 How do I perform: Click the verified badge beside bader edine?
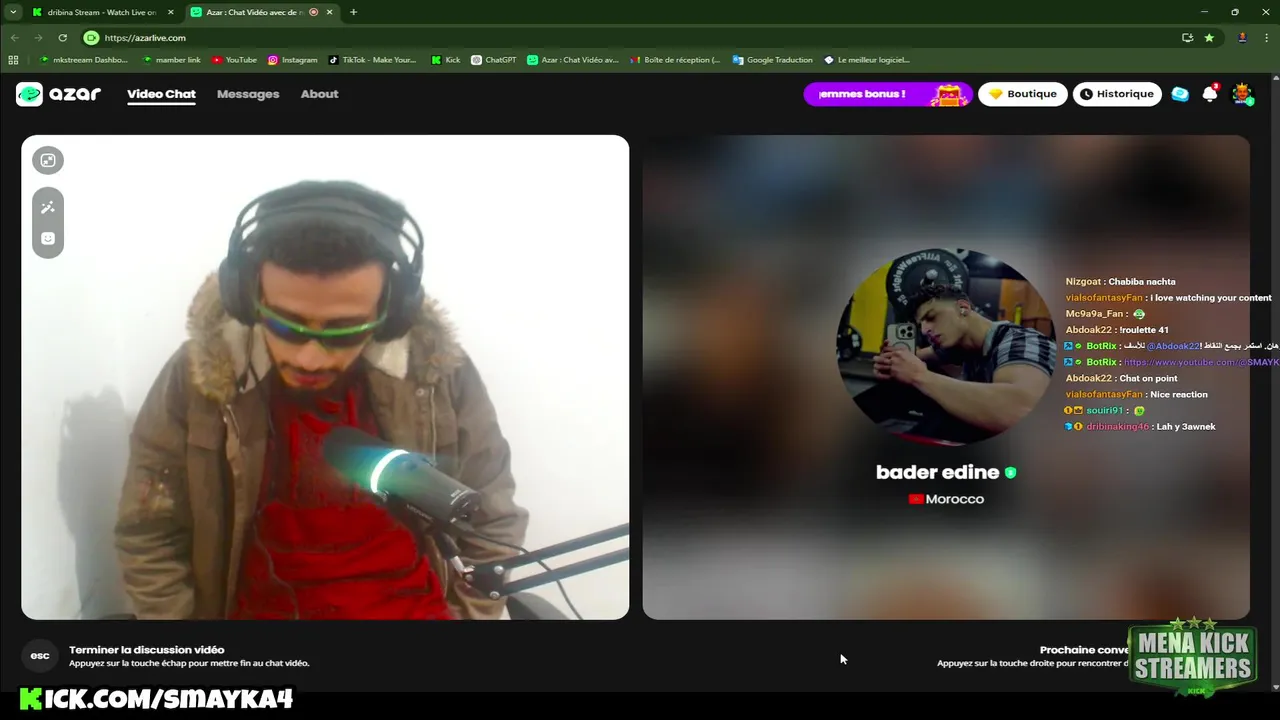pos(1010,472)
